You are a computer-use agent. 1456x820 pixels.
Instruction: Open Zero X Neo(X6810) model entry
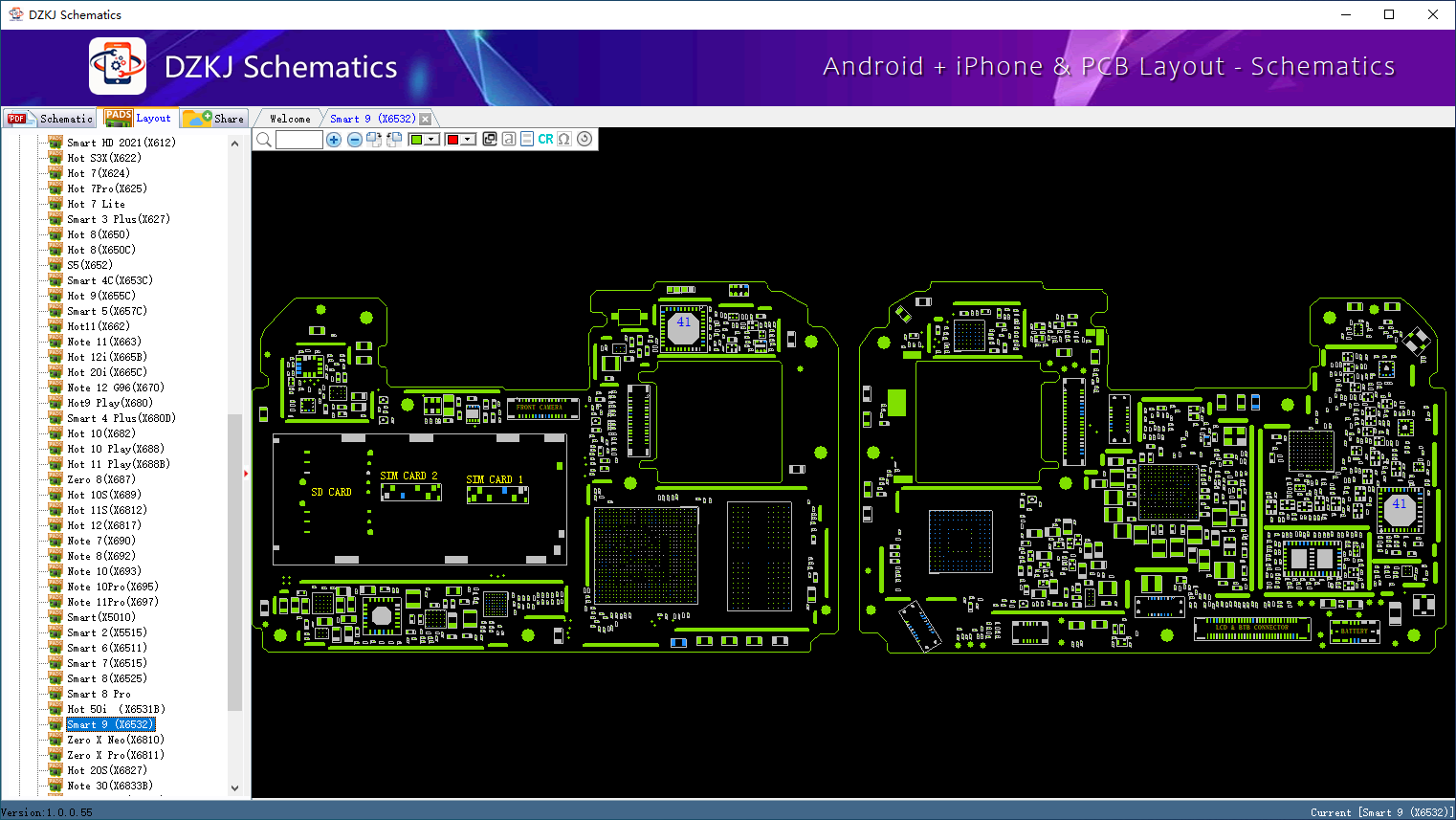click(x=116, y=740)
